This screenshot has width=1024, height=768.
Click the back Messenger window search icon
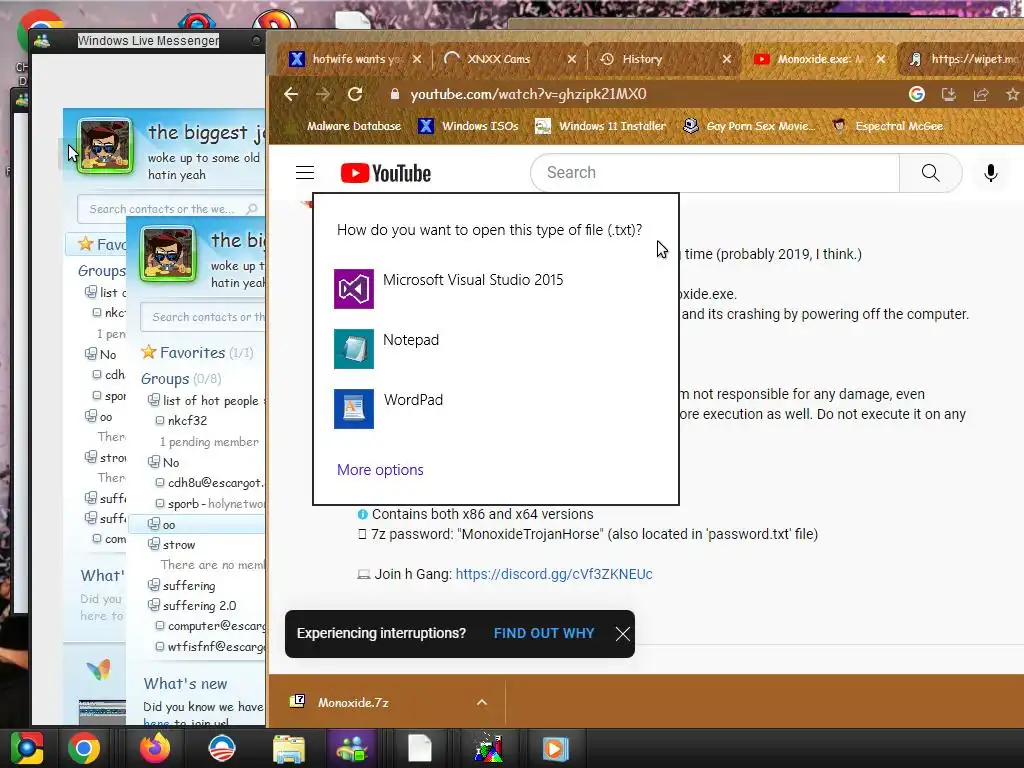click(251, 209)
